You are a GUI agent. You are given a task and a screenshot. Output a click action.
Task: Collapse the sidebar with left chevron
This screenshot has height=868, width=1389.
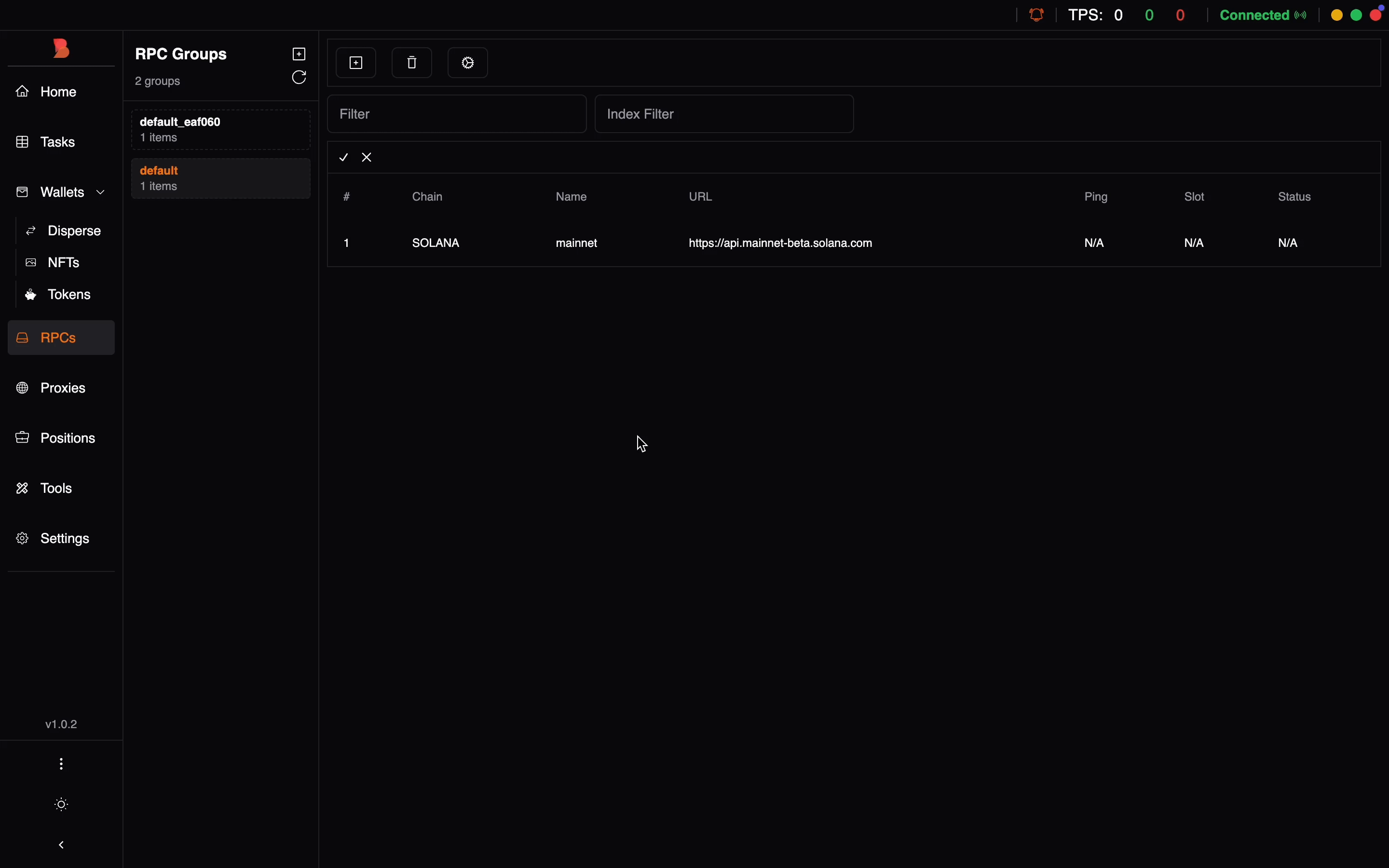tap(61, 844)
